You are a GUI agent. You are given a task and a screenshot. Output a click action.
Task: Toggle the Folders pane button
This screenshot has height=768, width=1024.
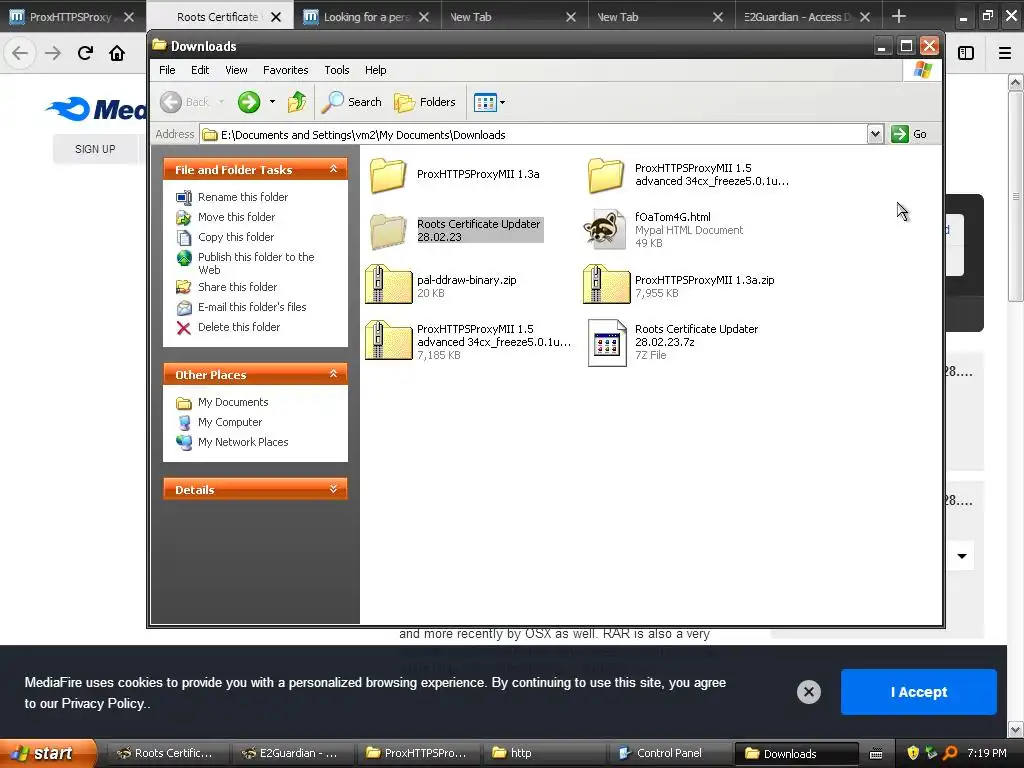424,102
